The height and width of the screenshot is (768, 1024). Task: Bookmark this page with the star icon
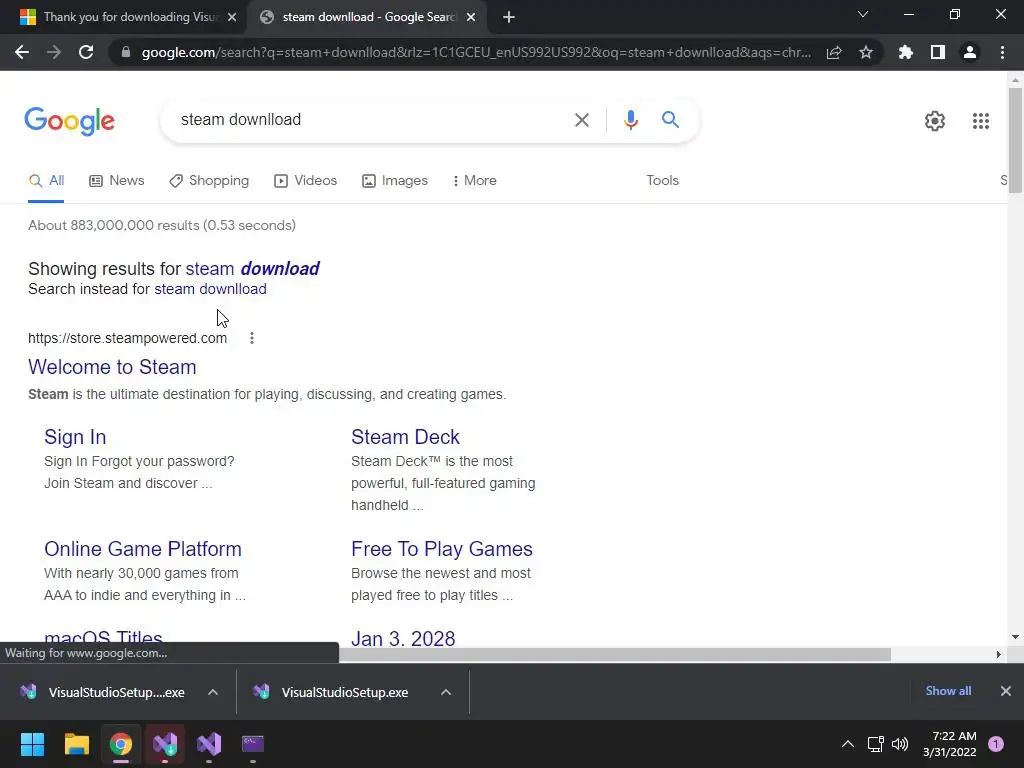[866, 52]
